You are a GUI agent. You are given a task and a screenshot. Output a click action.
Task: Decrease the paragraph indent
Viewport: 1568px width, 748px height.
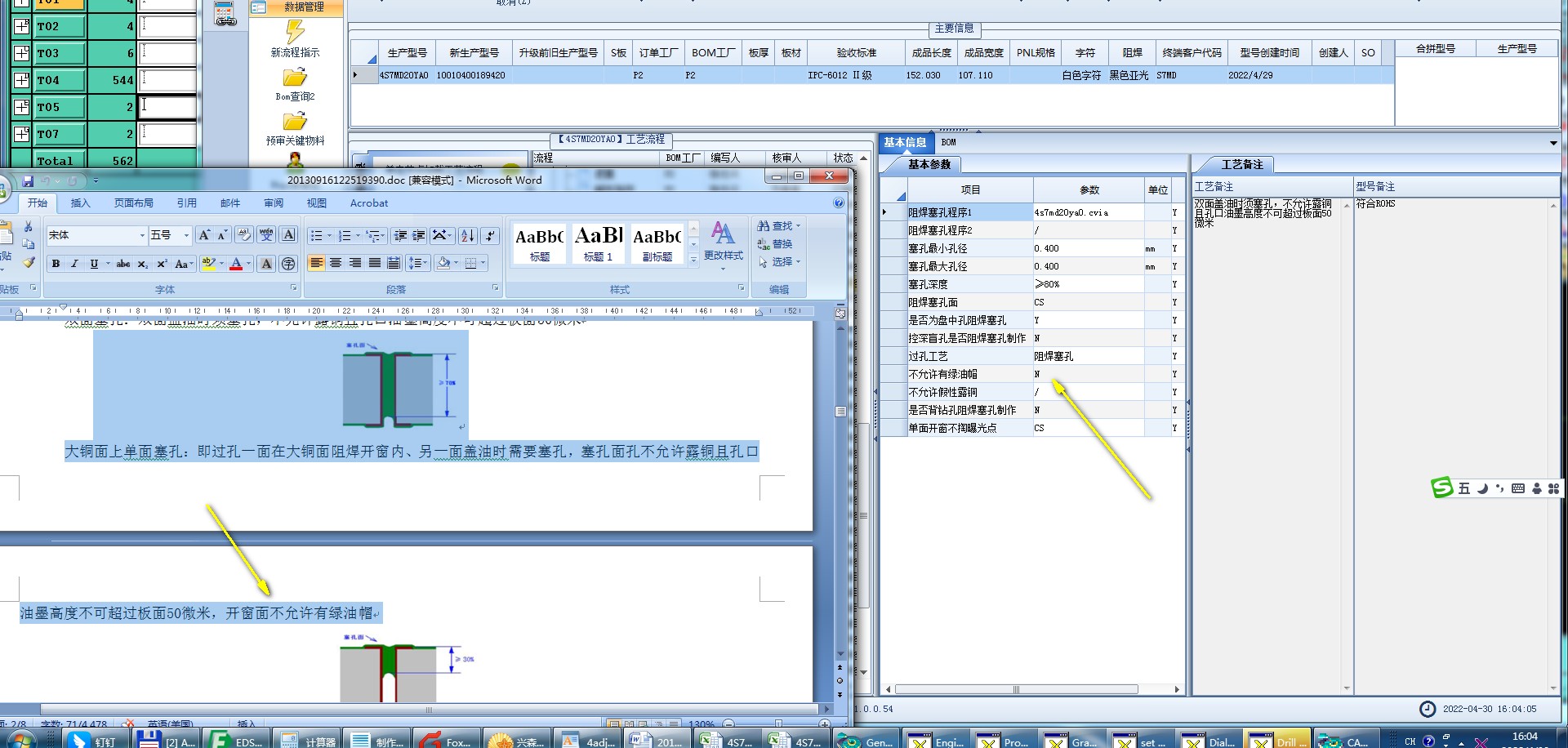coord(400,236)
